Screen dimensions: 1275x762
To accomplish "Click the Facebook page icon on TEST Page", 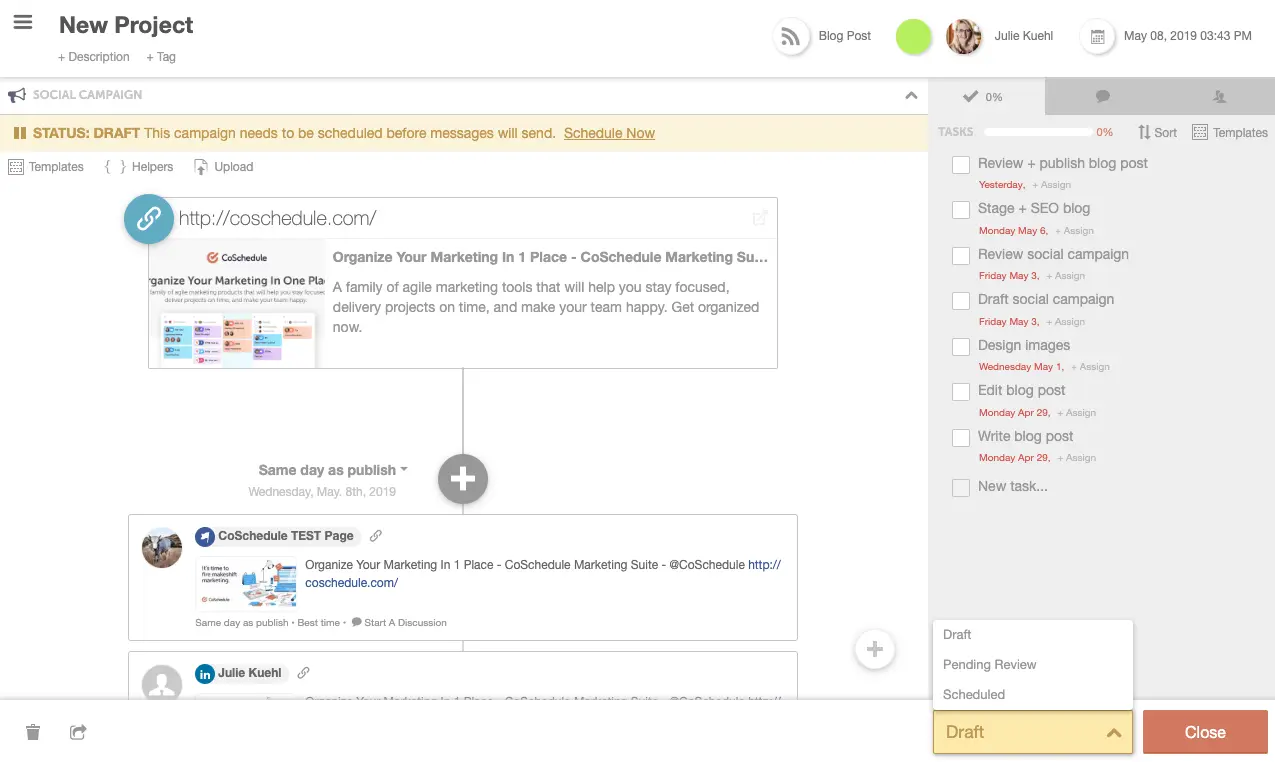I will [x=205, y=536].
